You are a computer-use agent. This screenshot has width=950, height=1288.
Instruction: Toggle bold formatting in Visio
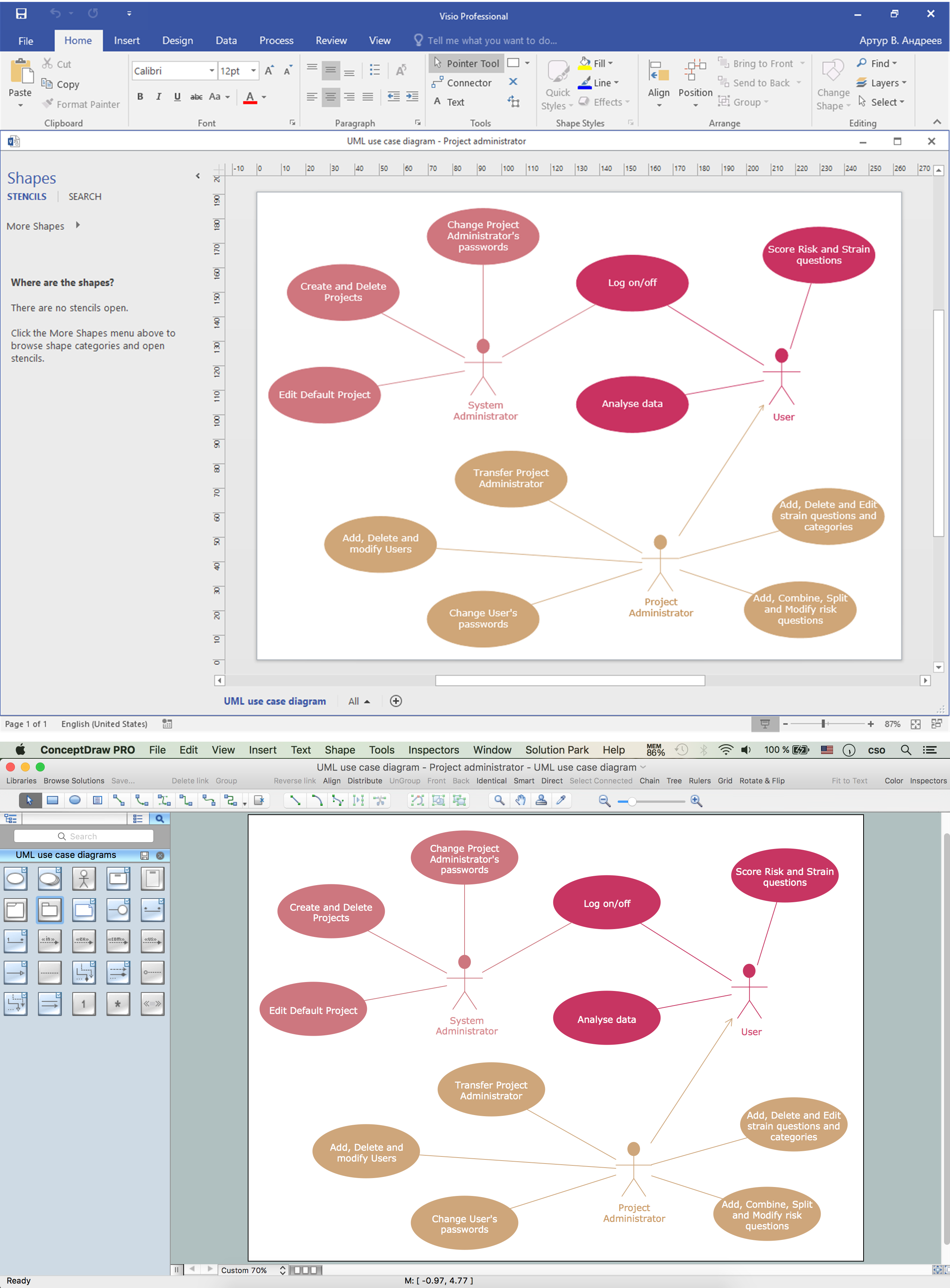point(140,97)
